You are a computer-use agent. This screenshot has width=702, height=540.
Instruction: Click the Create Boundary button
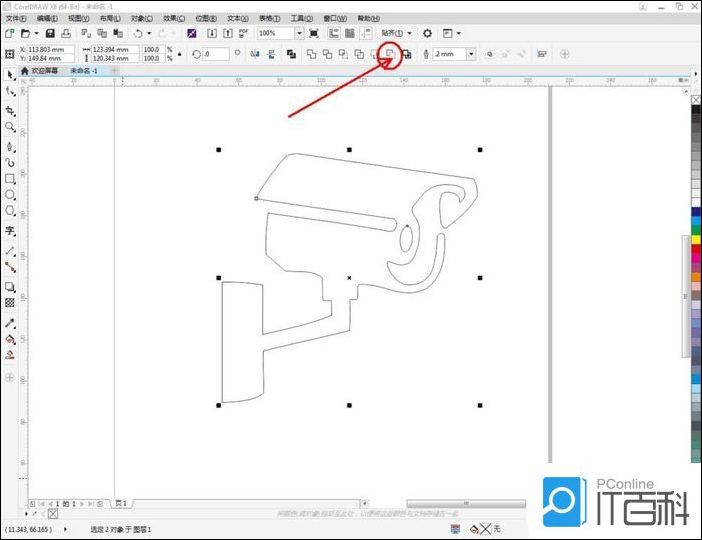407,54
